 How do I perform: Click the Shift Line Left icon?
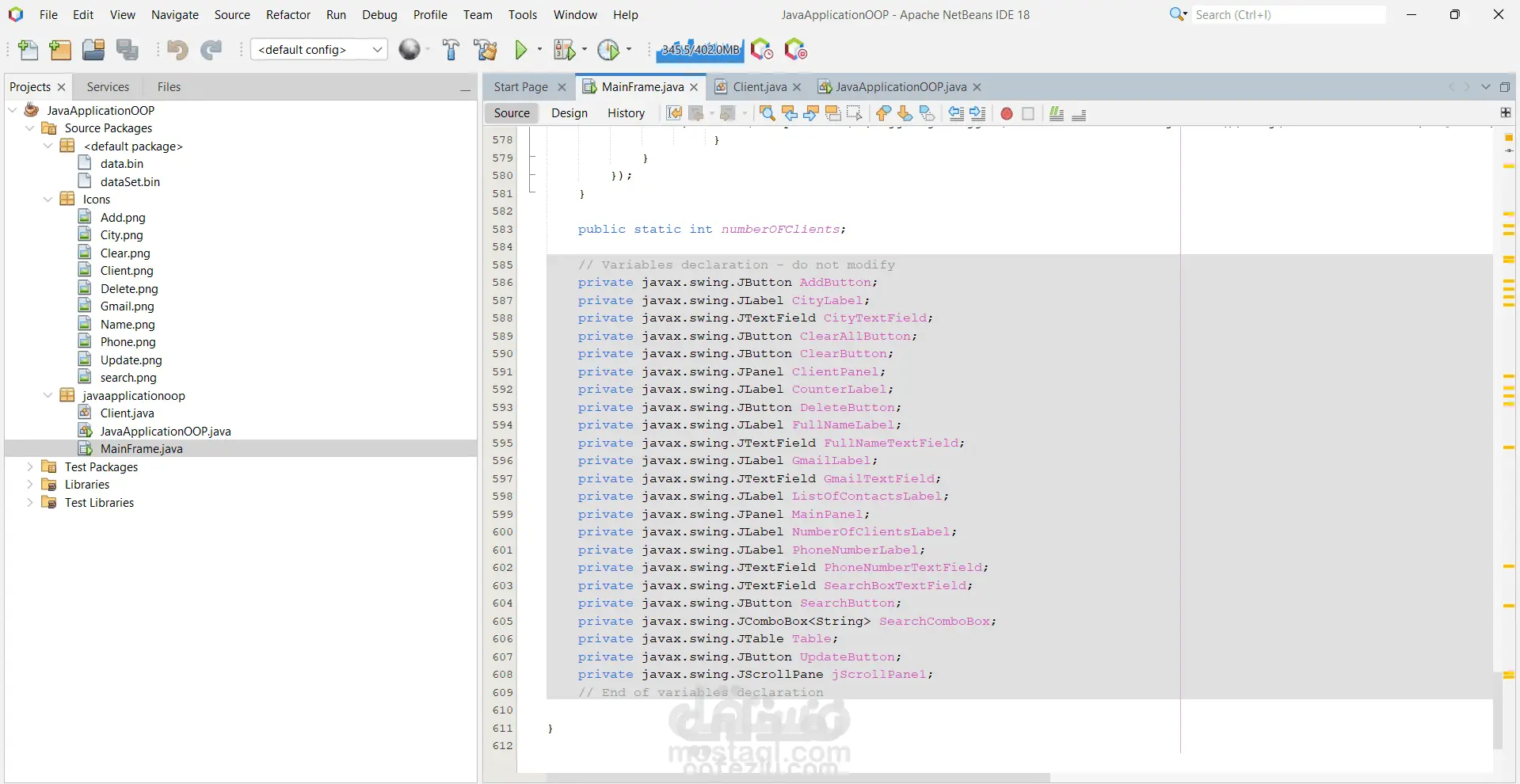(x=957, y=113)
